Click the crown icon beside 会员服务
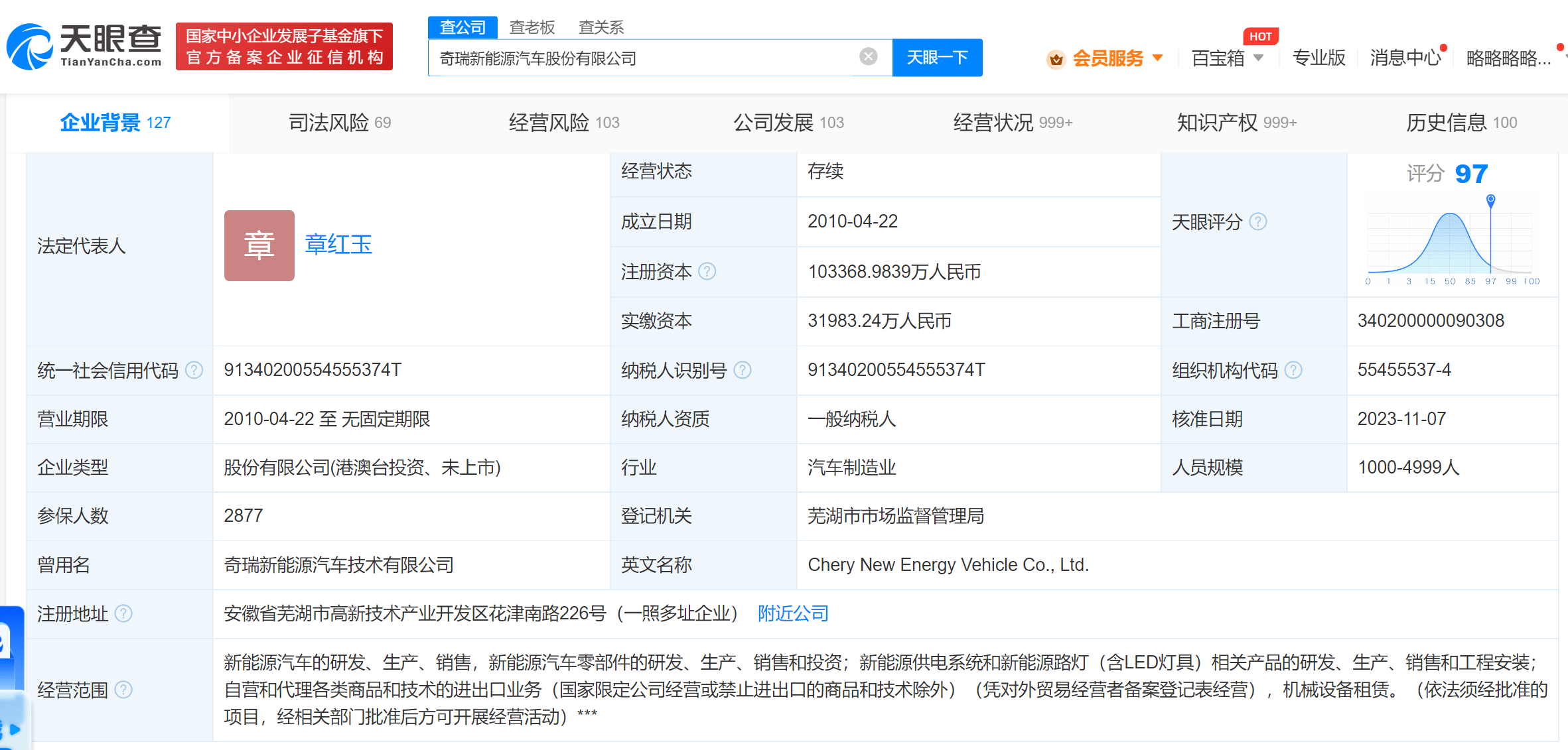1568x750 pixels. click(1056, 59)
